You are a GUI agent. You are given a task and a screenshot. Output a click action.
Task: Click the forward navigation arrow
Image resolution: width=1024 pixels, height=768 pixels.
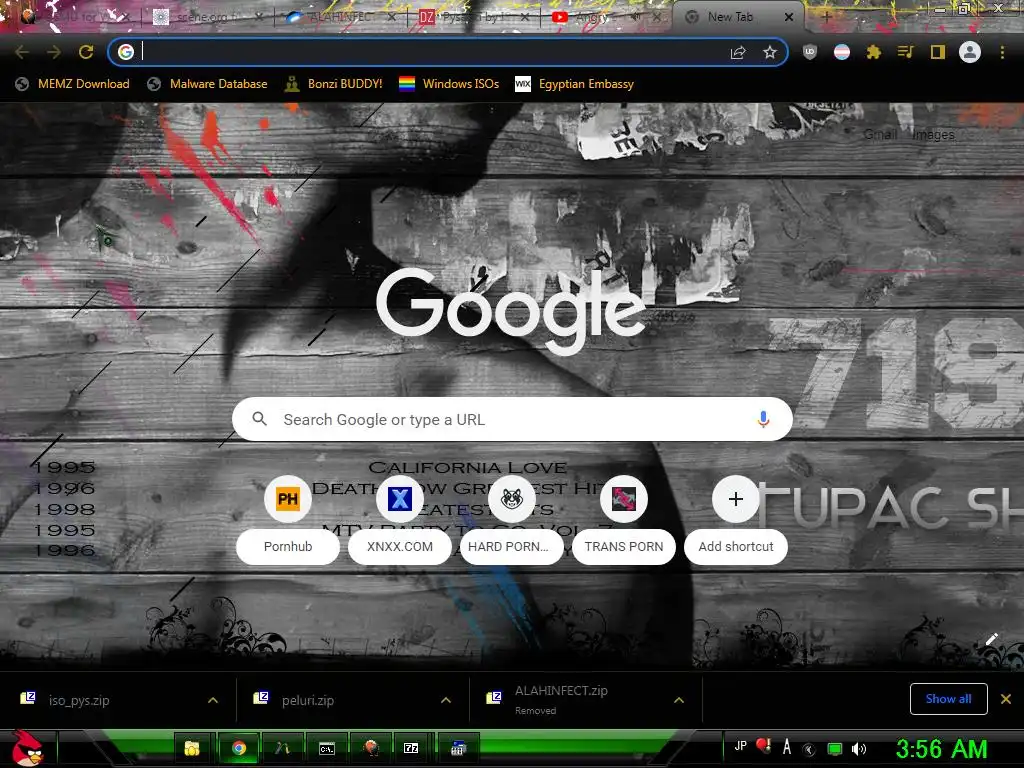54,52
